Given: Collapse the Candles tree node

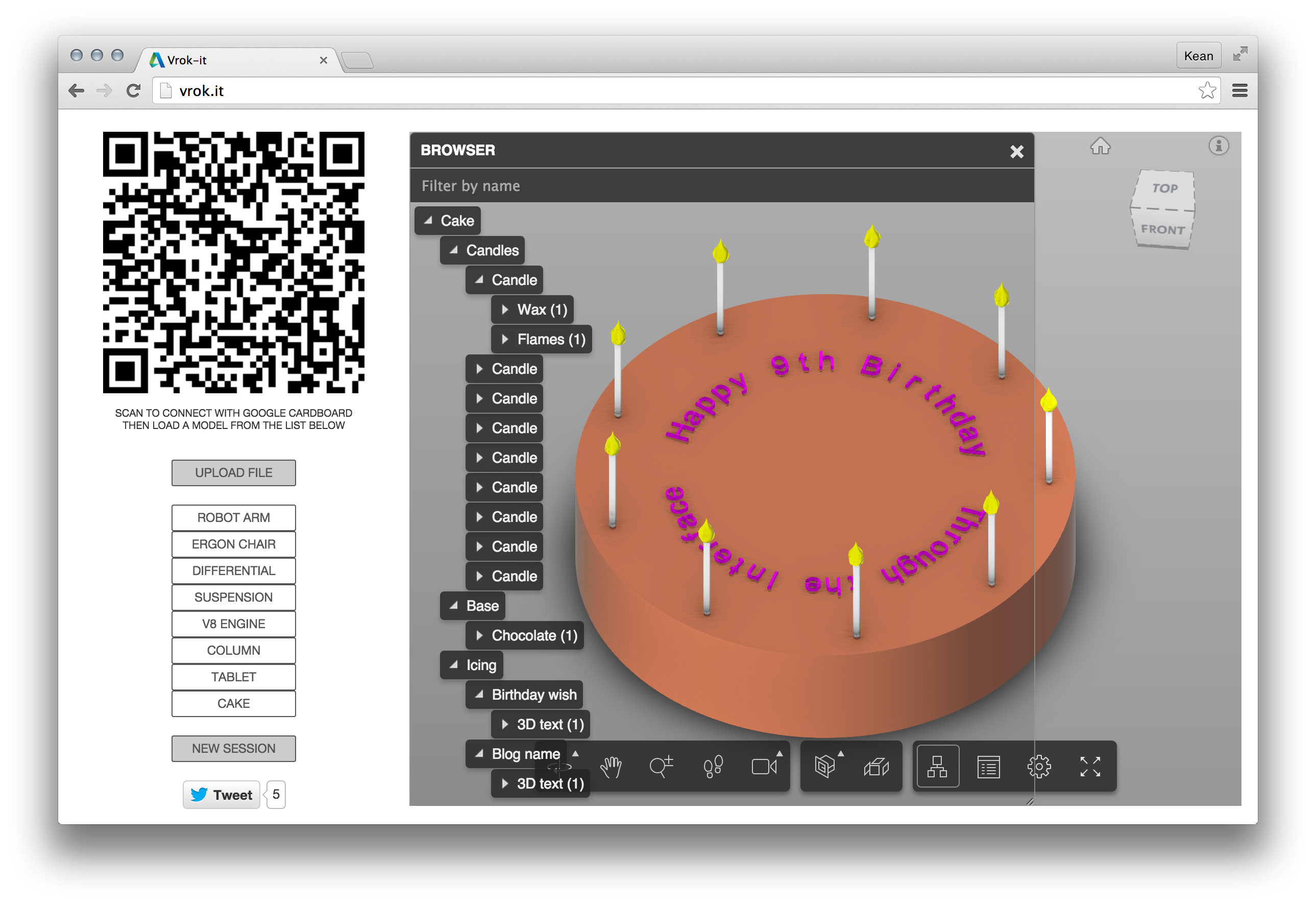Looking at the screenshot, I should (454, 250).
